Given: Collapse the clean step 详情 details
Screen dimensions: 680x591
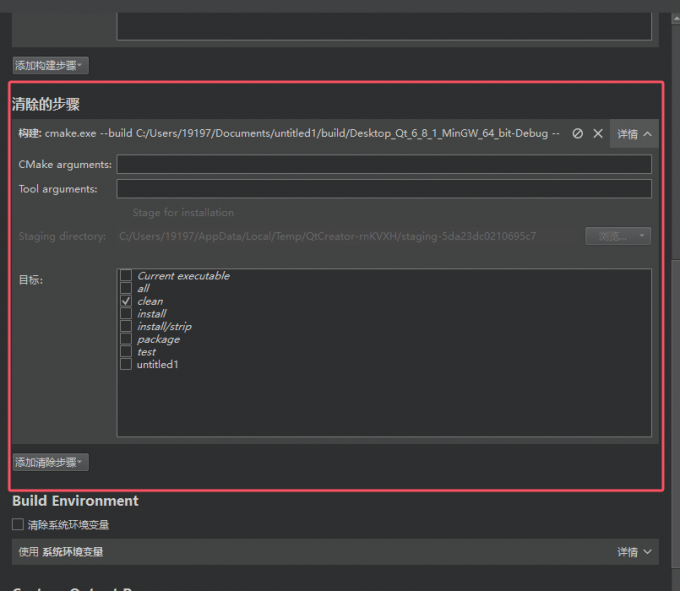Looking at the screenshot, I should point(634,133).
